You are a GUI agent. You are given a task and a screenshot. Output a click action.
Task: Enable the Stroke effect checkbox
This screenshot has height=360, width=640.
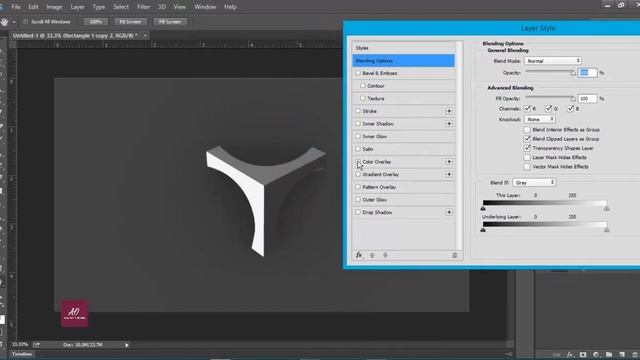pyautogui.click(x=358, y=111)
